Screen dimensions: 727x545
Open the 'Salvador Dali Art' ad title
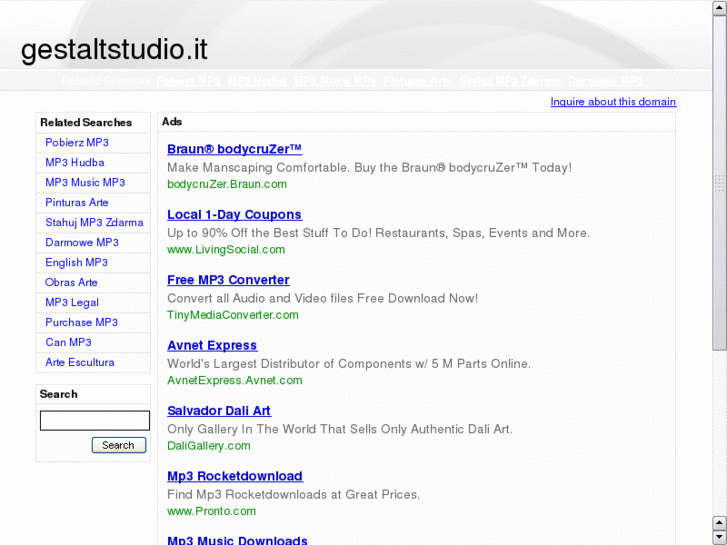(219, 411)
